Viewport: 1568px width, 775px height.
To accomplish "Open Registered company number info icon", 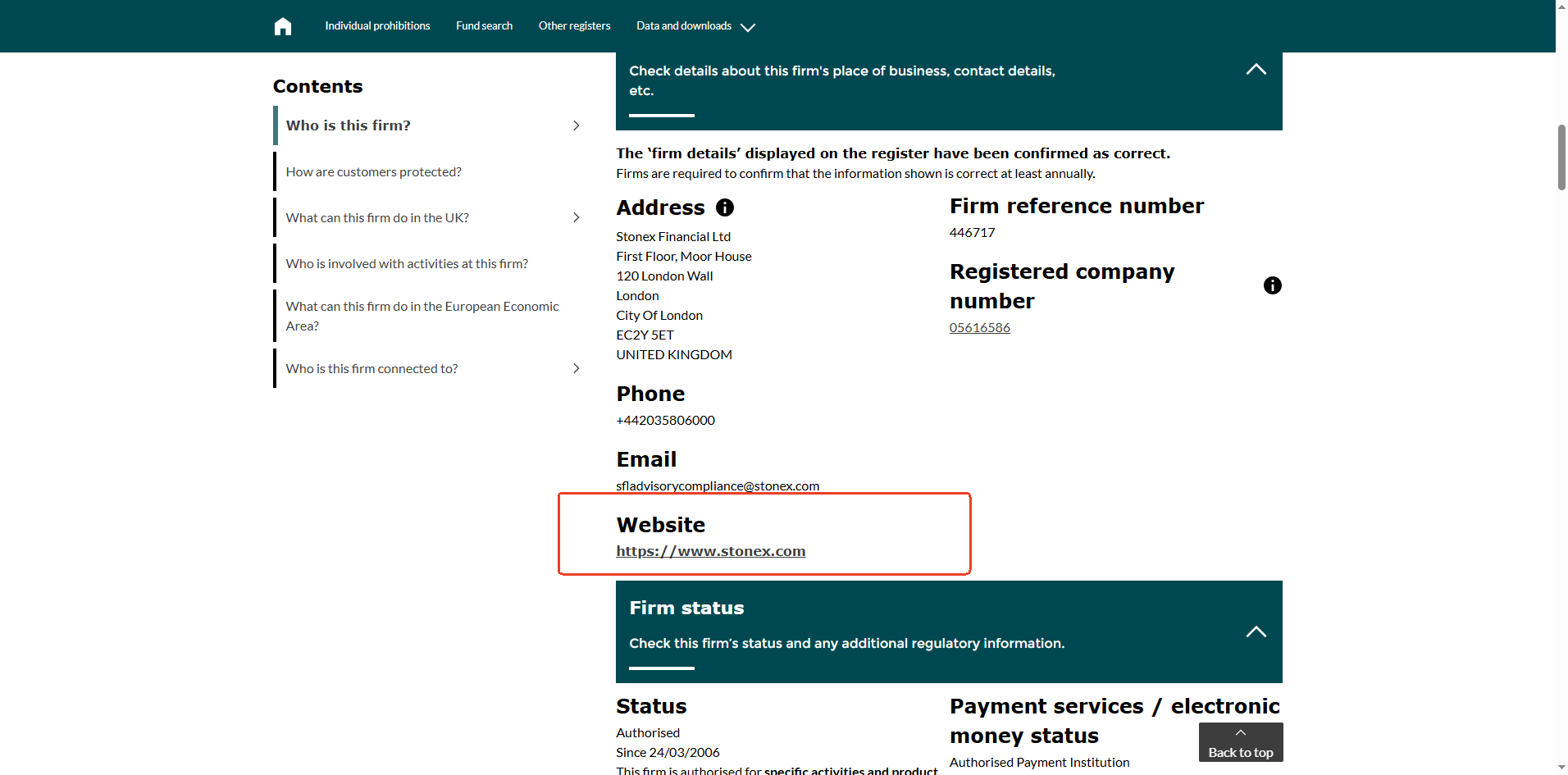I will pyautogui.click(x=1272, y=285).
